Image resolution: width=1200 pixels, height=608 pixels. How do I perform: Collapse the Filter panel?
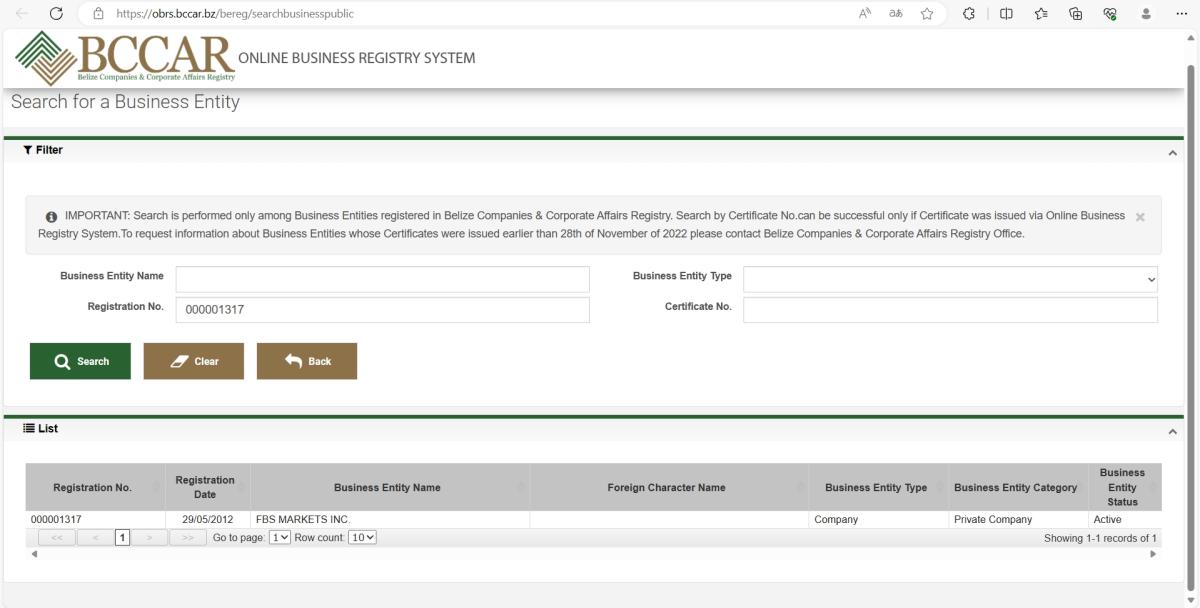click(1172, 153)
